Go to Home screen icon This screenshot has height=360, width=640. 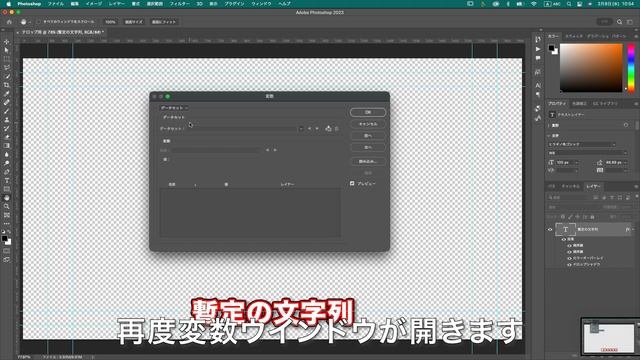click(9, 22)
